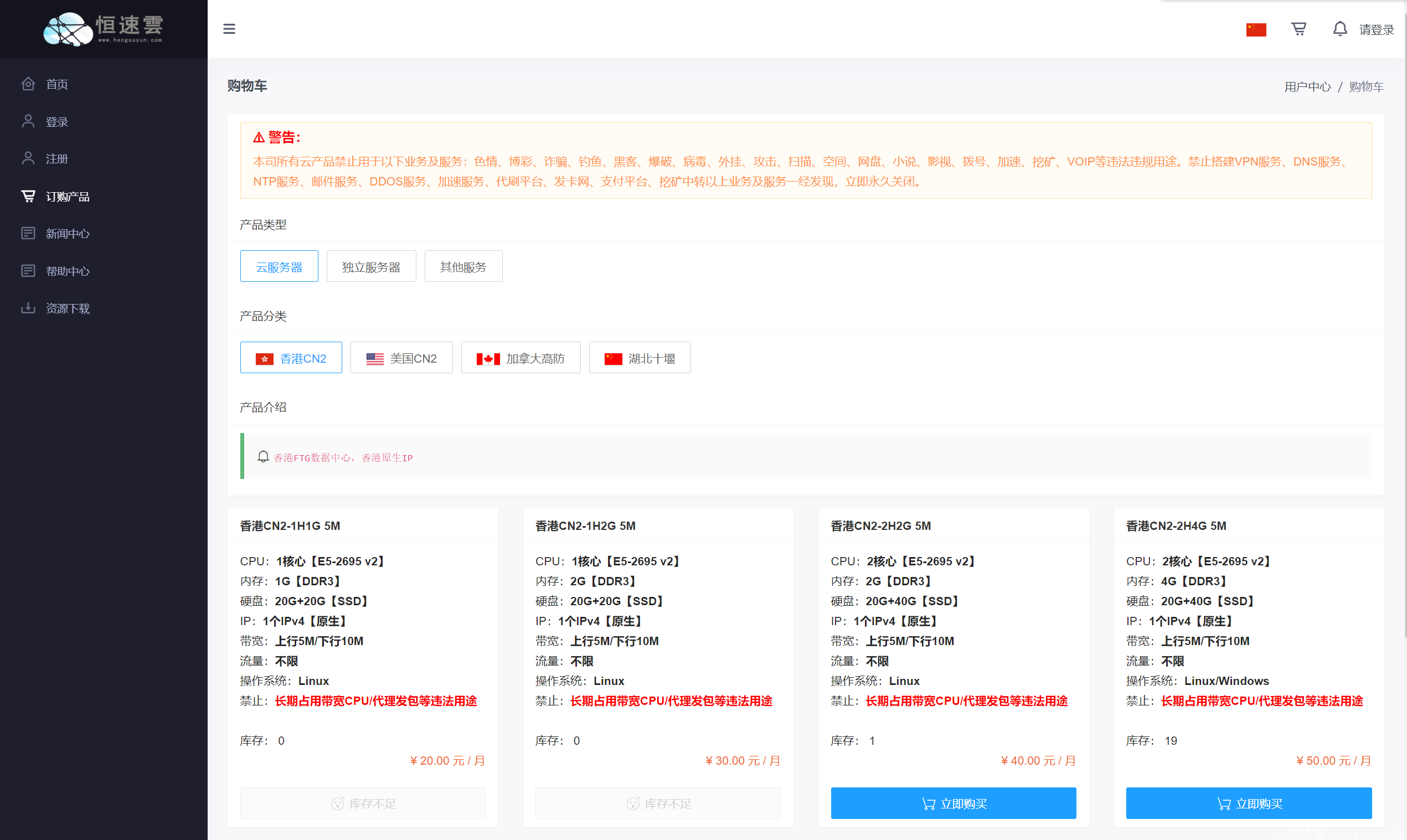Buy 香港CN2-2H4G 5M with 立即购买

point(1249,803)
